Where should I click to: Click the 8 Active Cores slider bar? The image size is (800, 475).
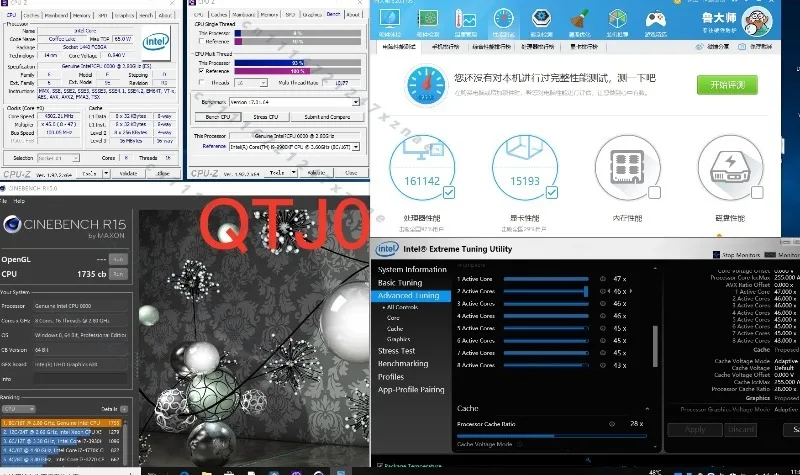(x=546, y=365)
